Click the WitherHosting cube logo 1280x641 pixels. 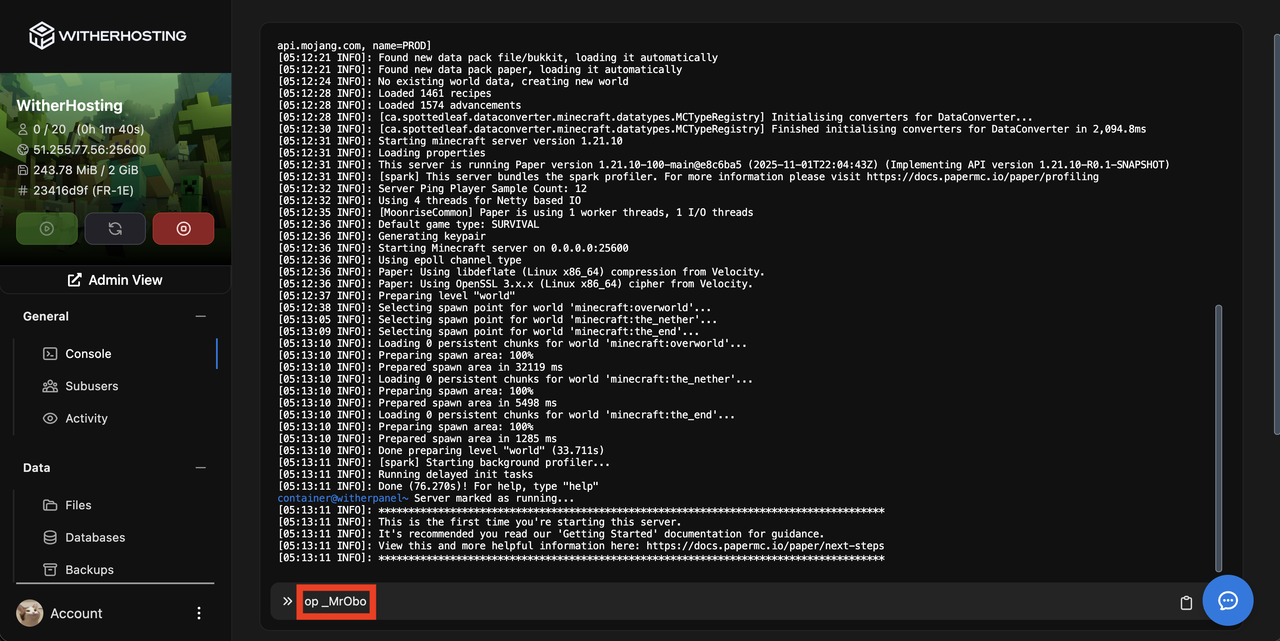tap(41, 35)
